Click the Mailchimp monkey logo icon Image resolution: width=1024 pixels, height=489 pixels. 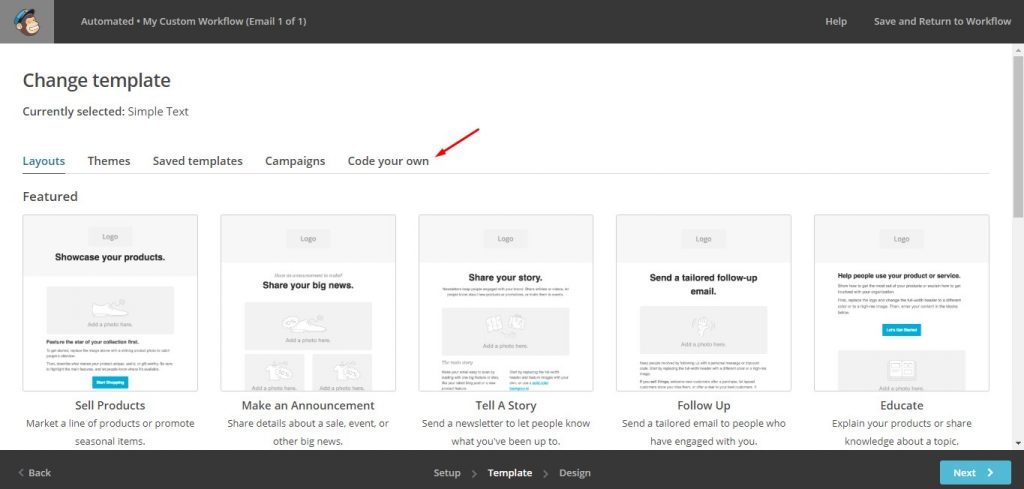27,22
